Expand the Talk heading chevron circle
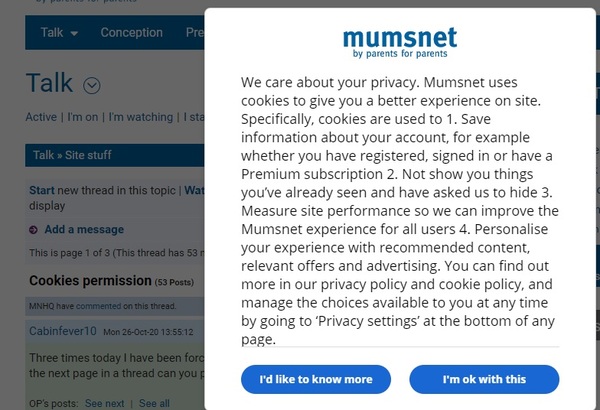Image resolution: width=600 pixels, height=410 pixels. [x=92, y=86]
